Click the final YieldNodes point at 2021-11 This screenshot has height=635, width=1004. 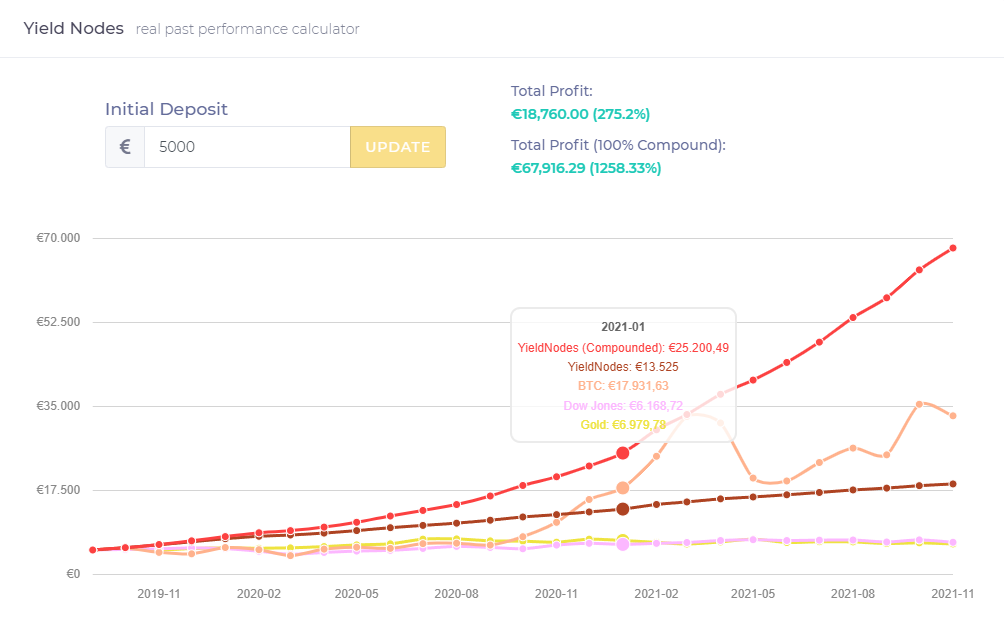pyautogui.click(x=953, y=484)
